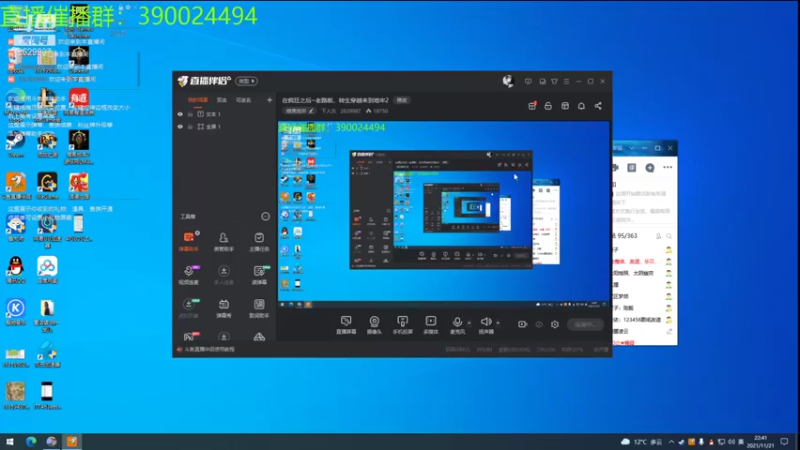Viewport: 800px width, 450px height.
Task: Open the bell notifications icon
Action: (581, 106)
